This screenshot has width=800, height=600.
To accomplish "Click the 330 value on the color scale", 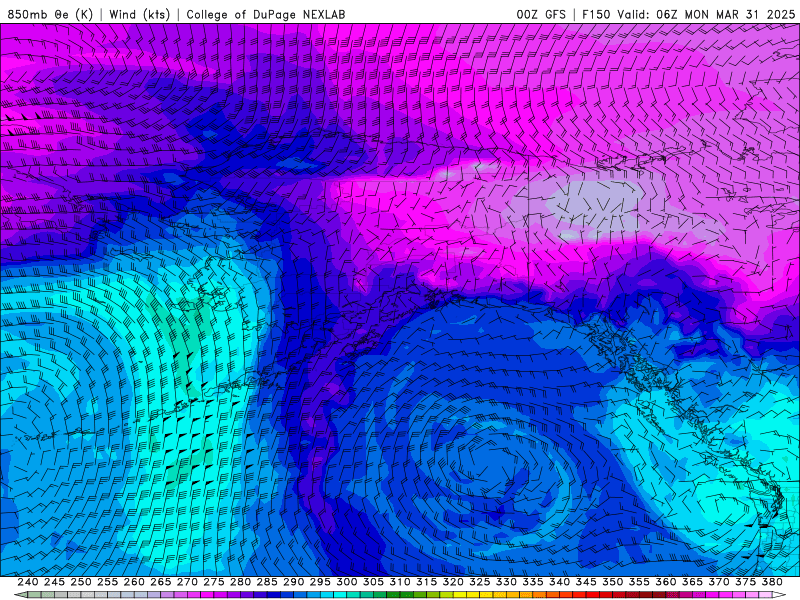I will (x=506, y=582).
